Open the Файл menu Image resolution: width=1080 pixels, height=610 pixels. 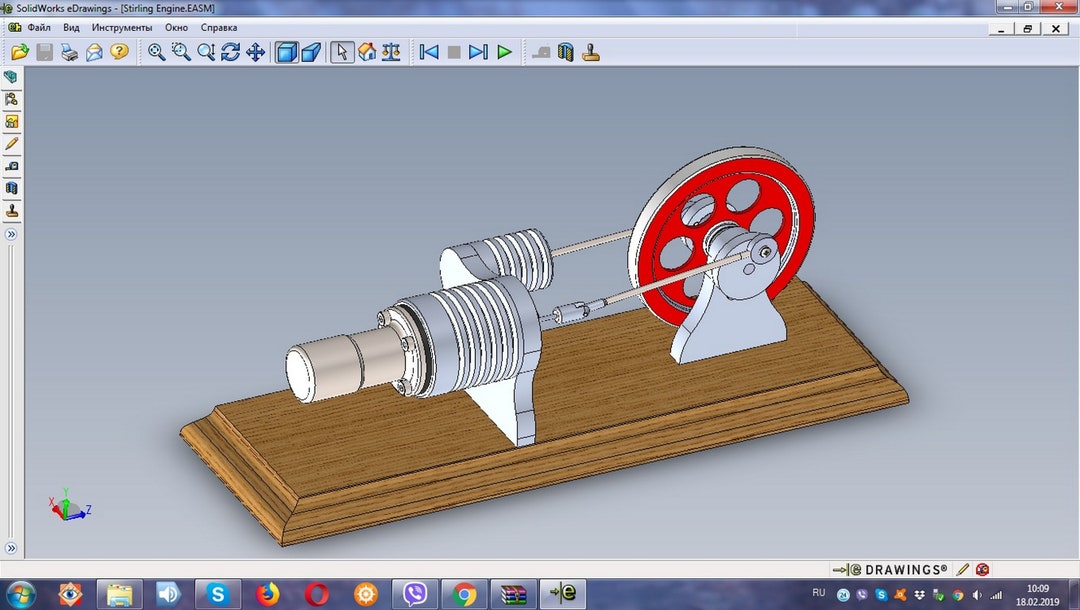pyautogui.click(x=39, y=28)
